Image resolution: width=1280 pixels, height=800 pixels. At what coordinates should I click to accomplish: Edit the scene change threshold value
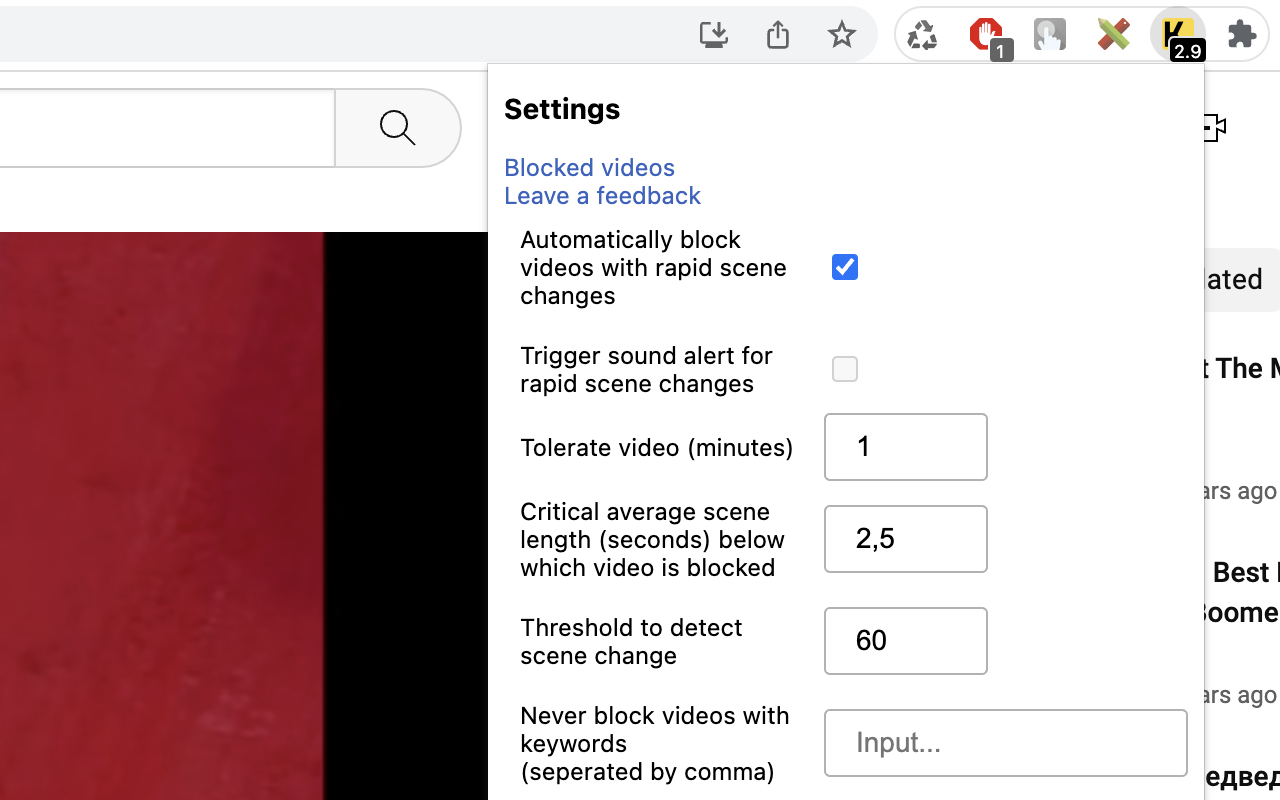(905, 641)
